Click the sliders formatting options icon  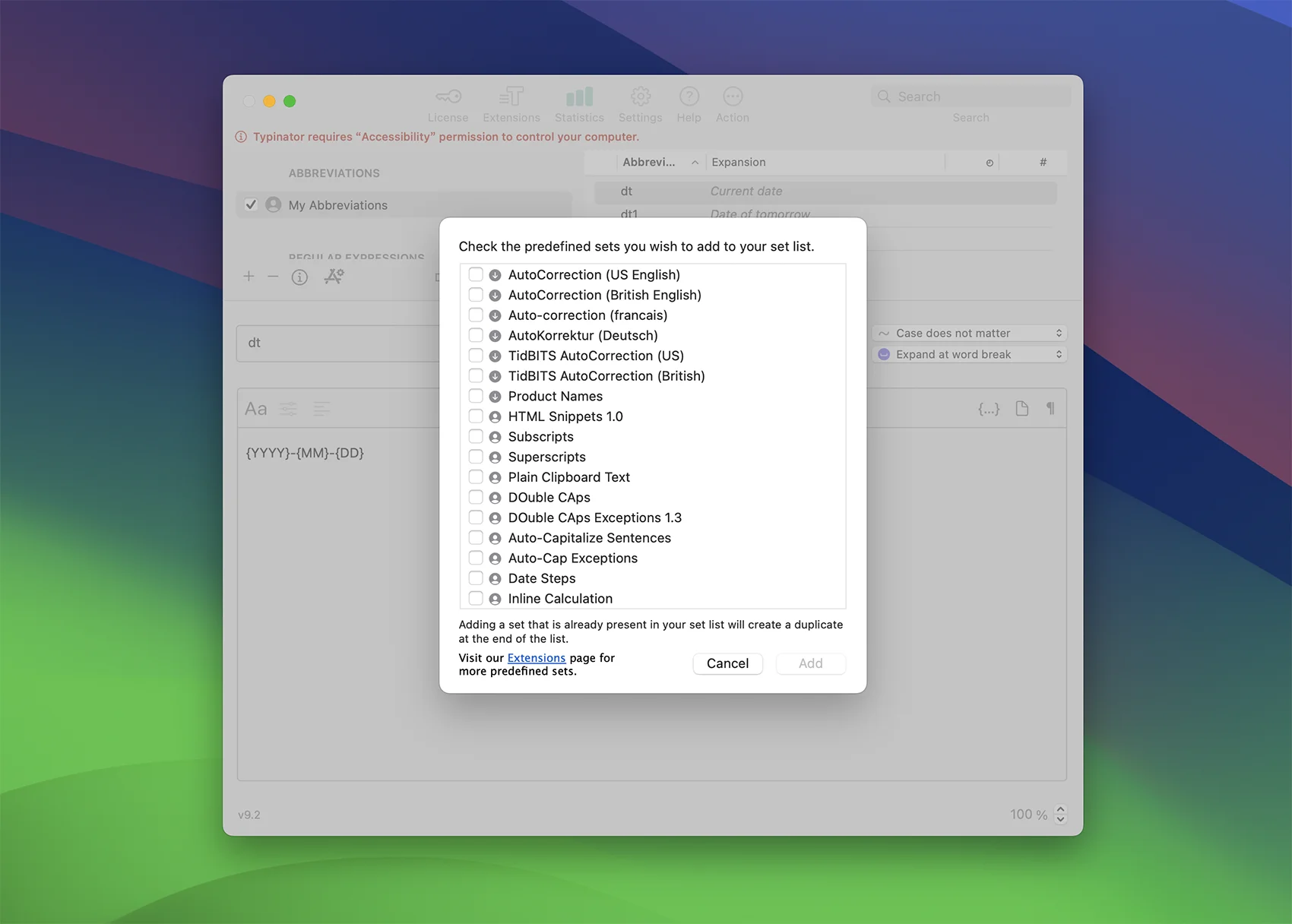coord(289,409)
